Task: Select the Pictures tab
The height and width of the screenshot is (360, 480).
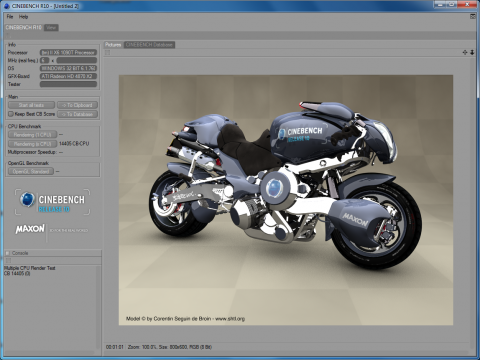Action: pos(113,45)
